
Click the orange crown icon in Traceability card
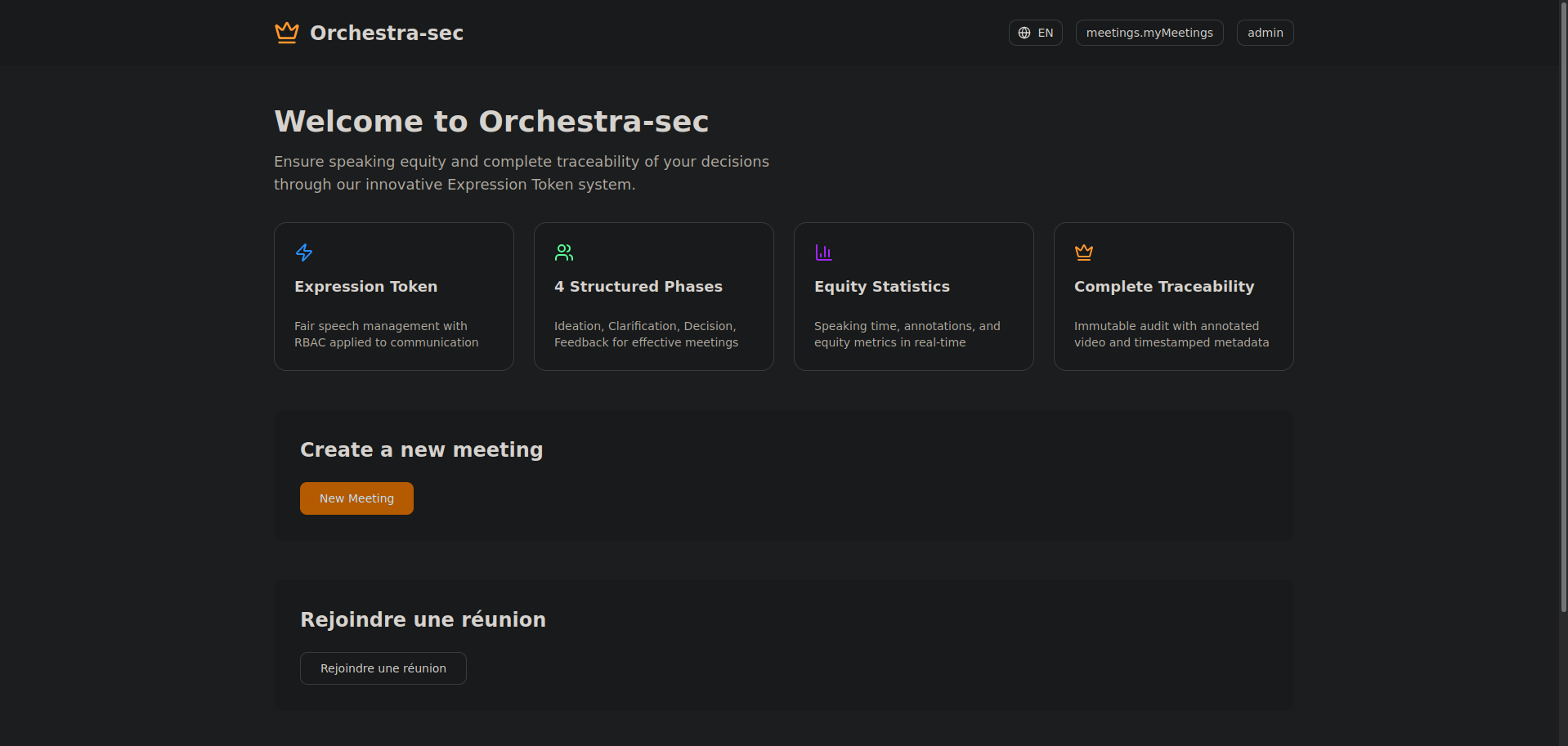1084,252
